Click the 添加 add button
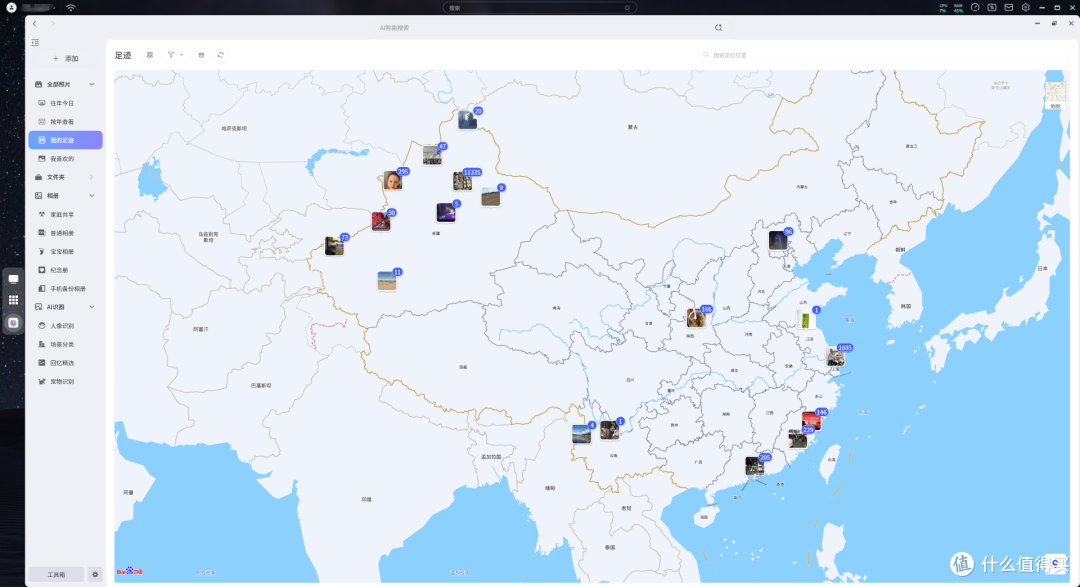 65,59
